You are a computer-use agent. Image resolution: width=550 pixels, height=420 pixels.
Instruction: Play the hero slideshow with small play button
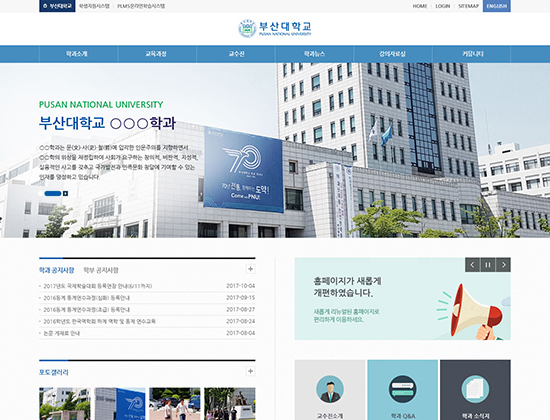pyautogui.click(x=66, y=193)
